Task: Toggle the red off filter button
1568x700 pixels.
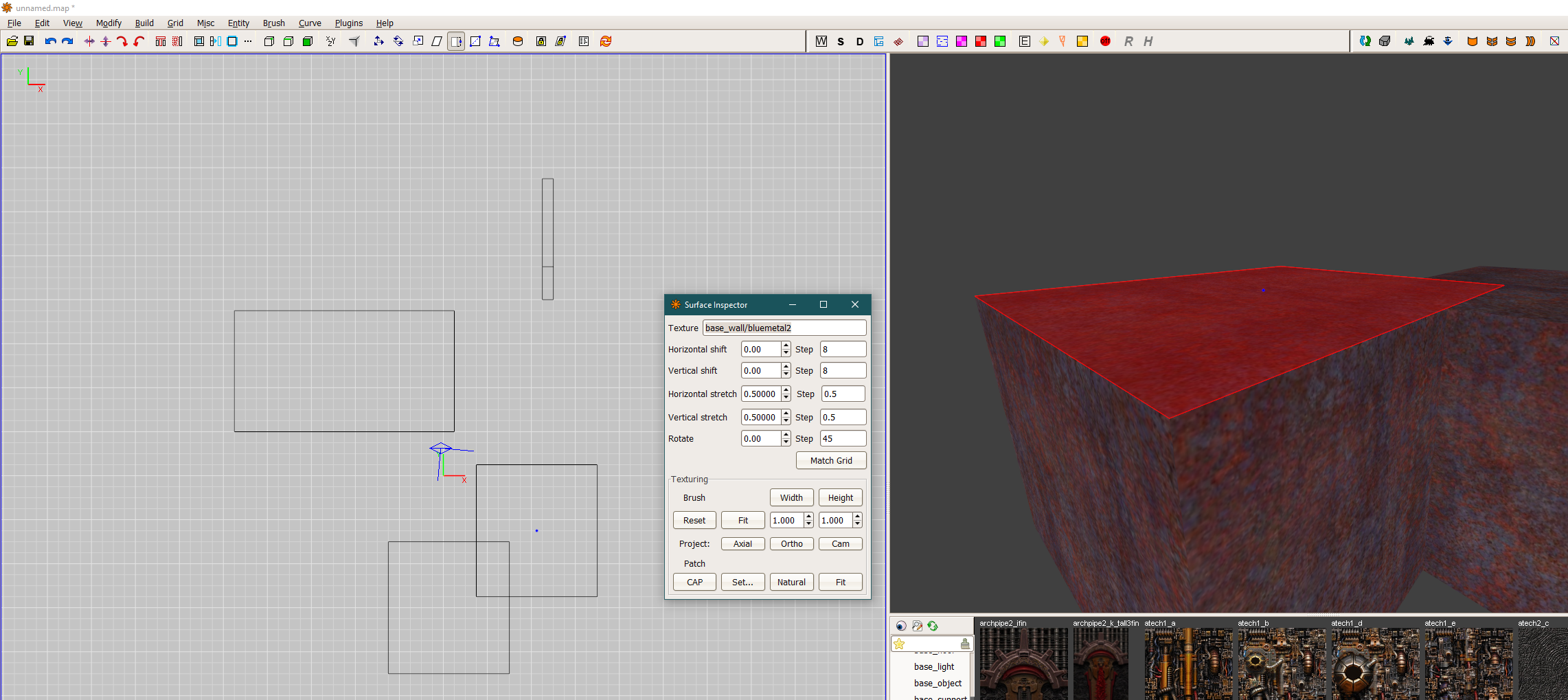Action: pos(1105,41)
